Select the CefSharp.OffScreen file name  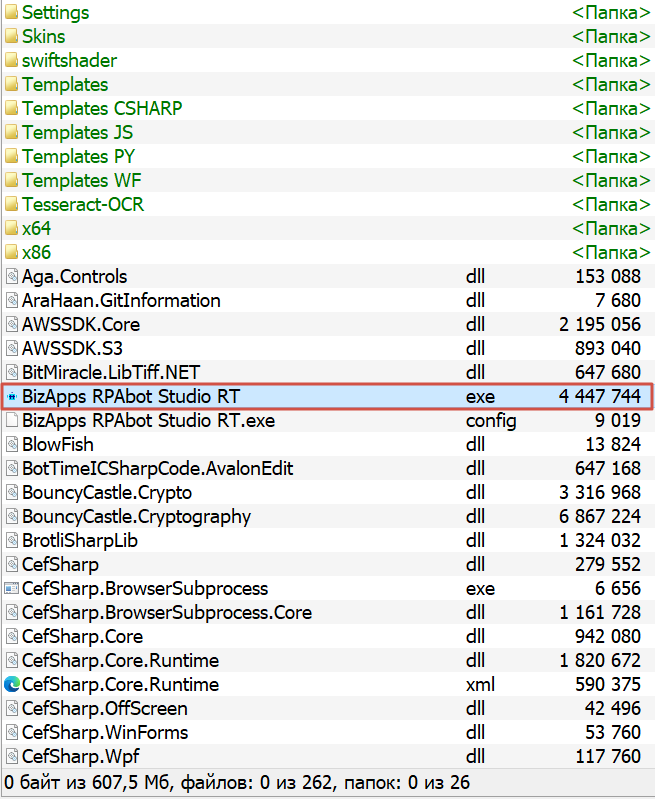click(x=105, y=708)
